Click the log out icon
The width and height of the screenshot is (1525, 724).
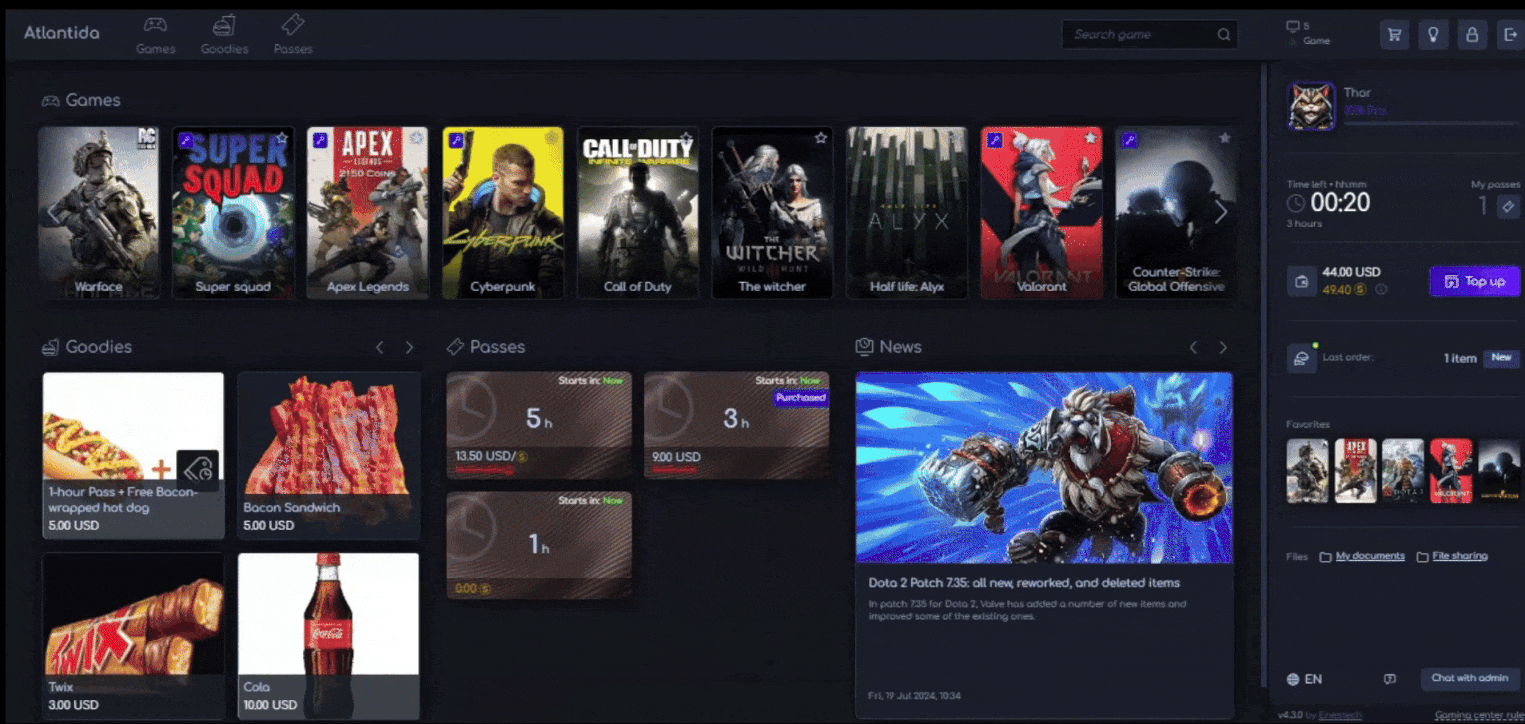1510,35
